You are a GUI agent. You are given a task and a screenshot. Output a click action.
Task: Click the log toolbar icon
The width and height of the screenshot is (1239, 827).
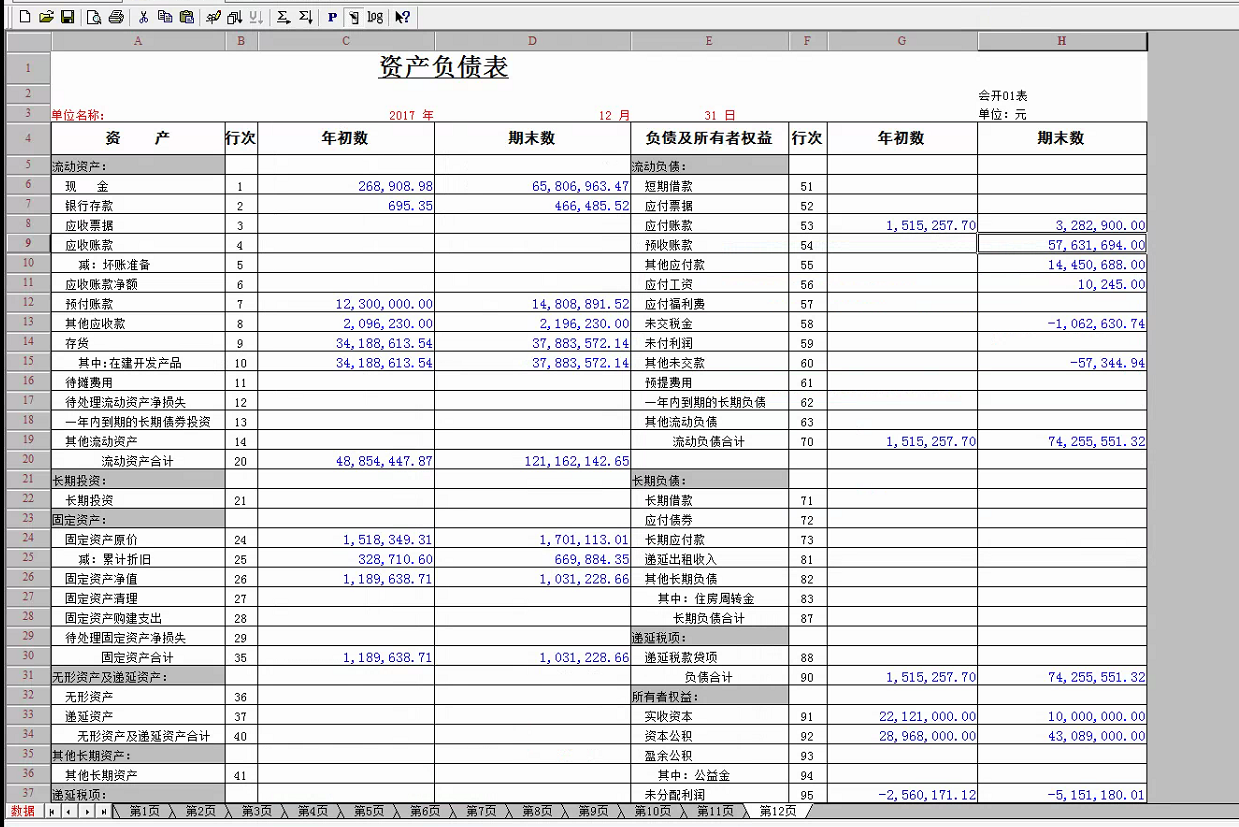click(375, 17)
